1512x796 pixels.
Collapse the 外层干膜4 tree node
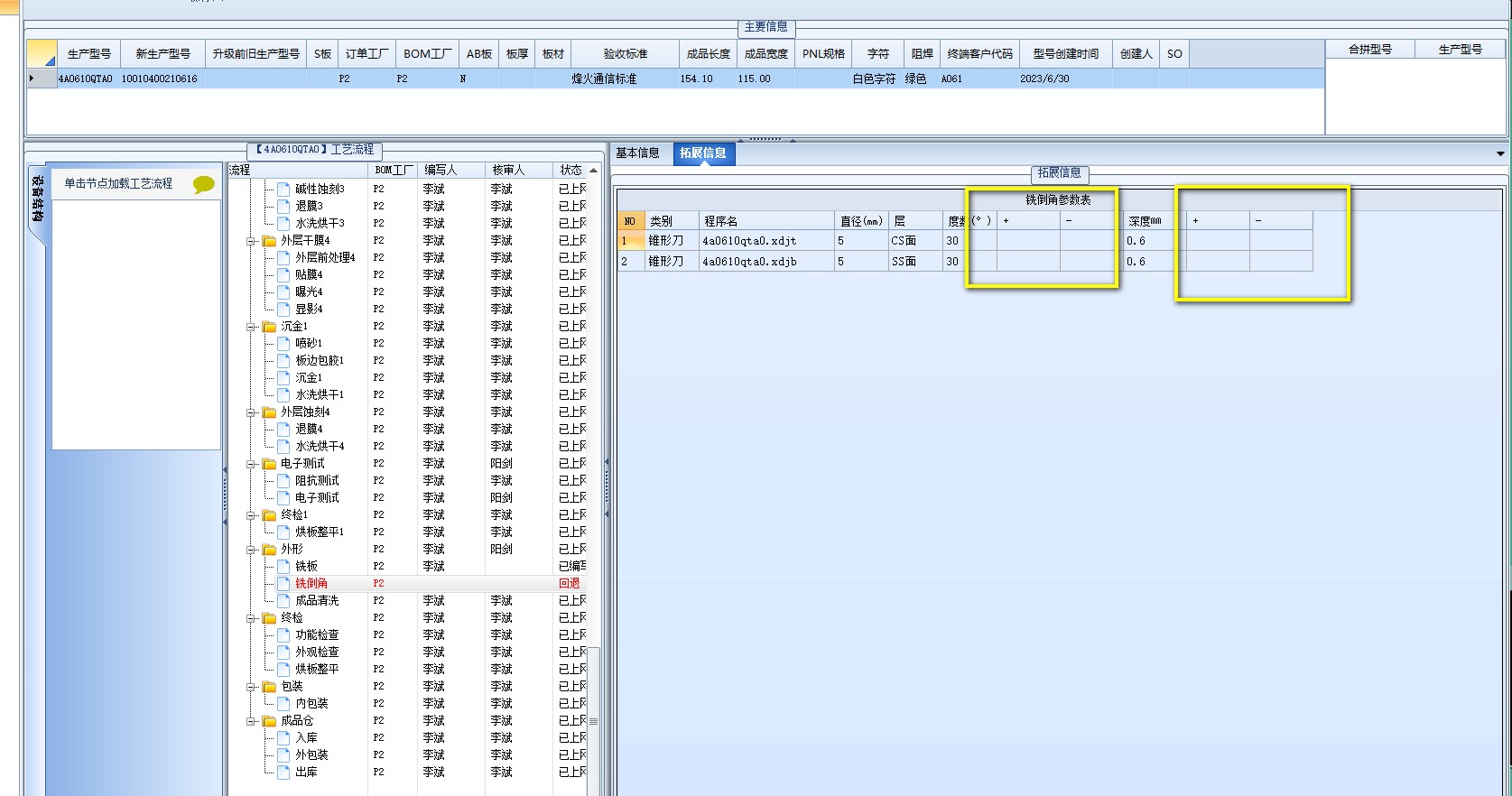tap(251, 241)
